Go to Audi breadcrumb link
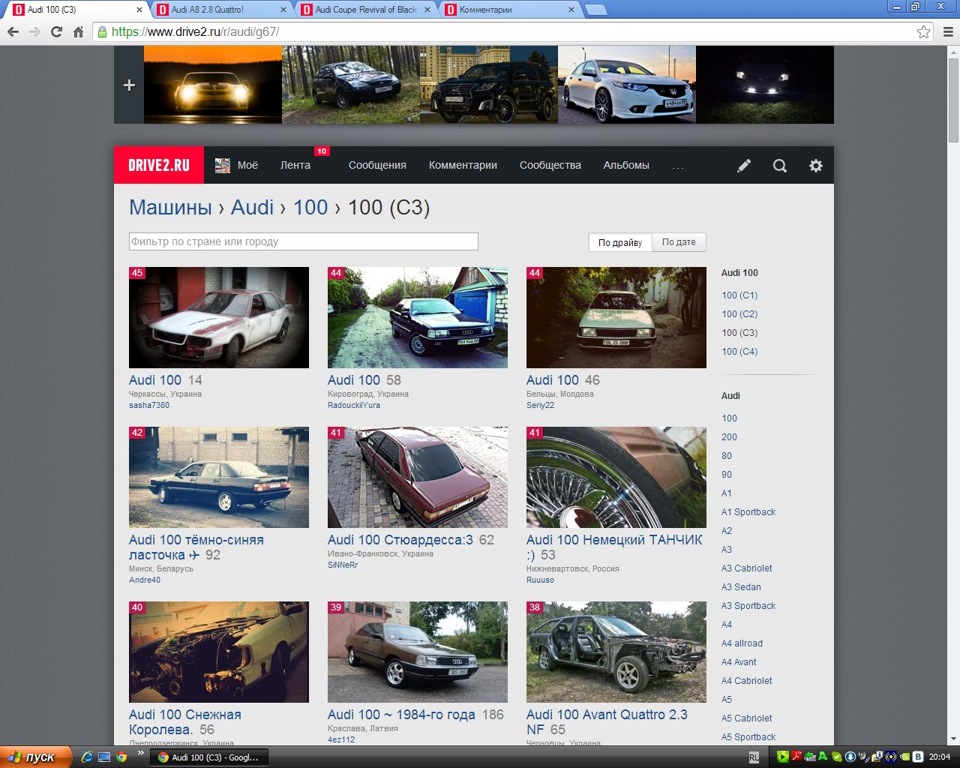This screenshot has height=768, width=960. click(252, 208)
